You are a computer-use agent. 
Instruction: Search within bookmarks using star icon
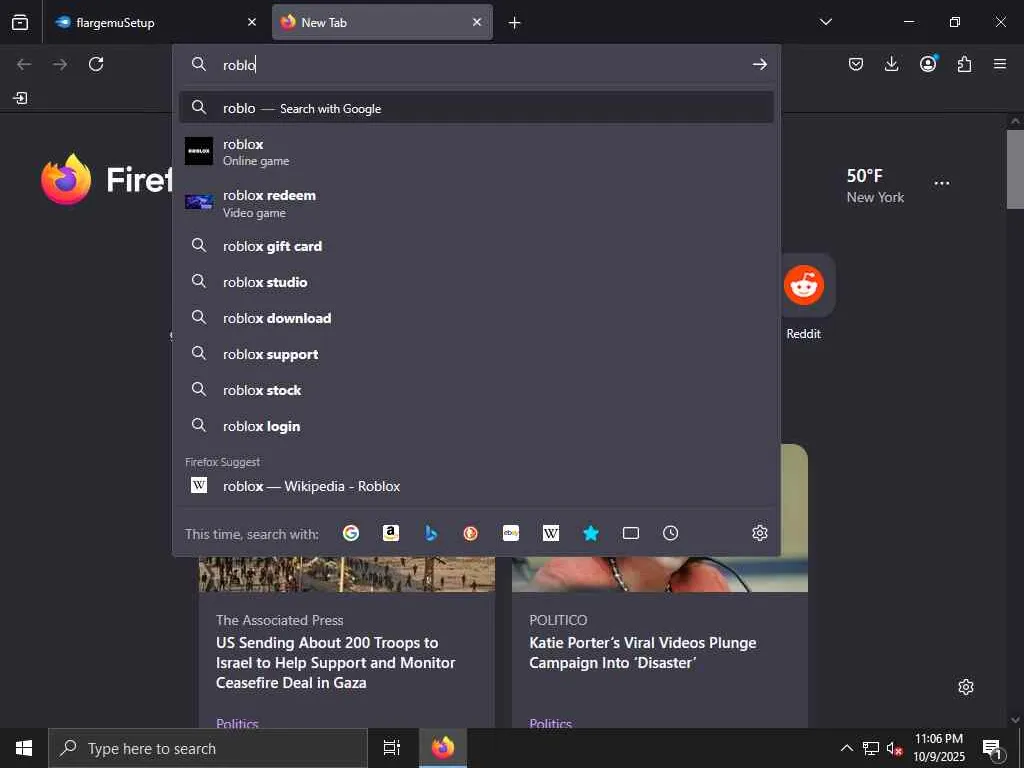(590, 534)
